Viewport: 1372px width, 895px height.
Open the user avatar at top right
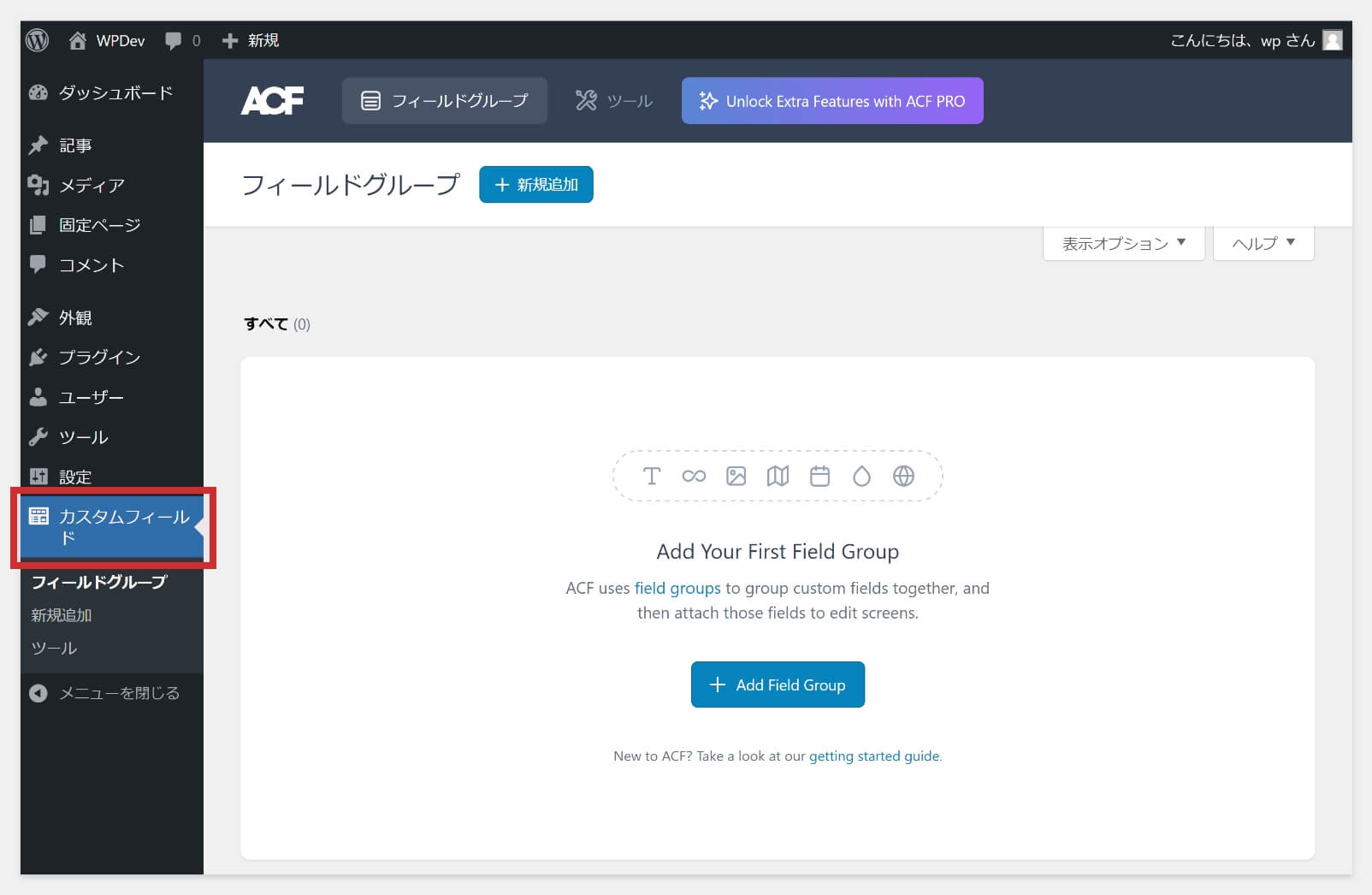[x=1332, y=40]
